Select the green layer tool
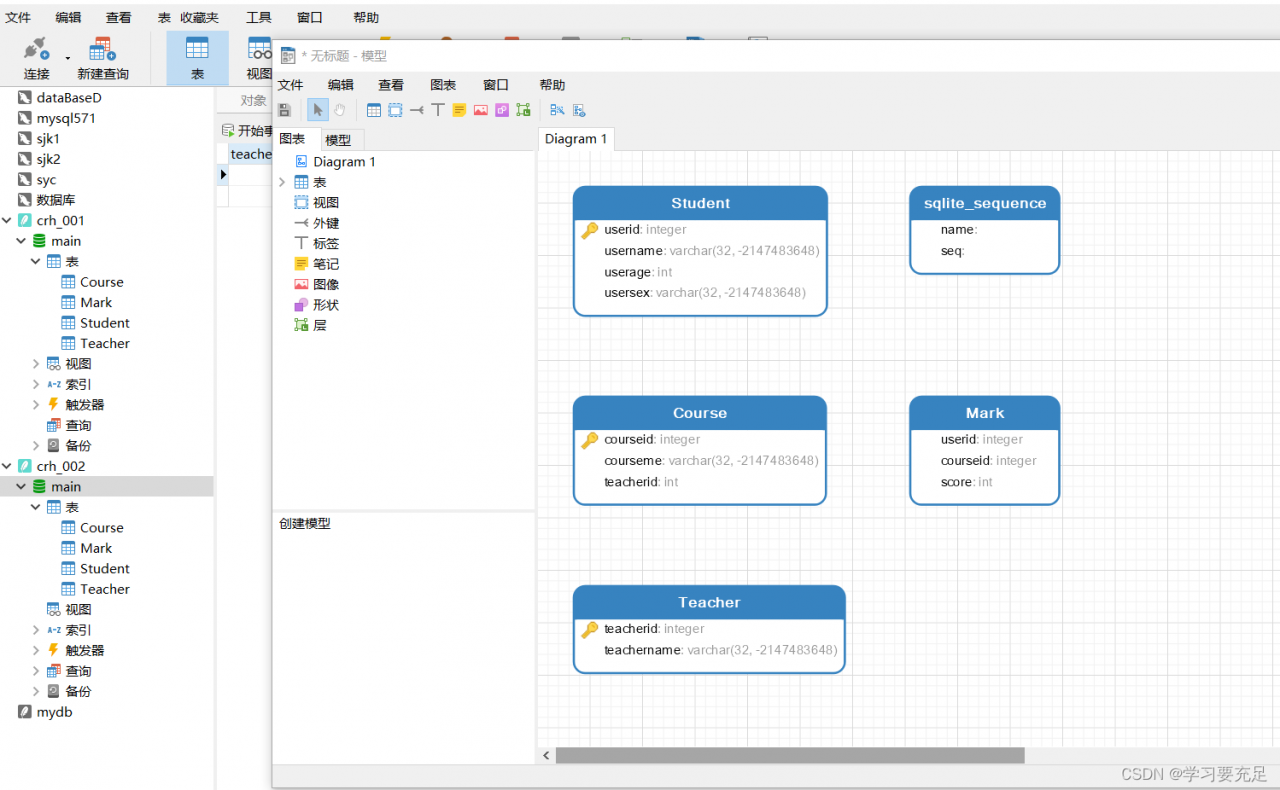 pos(523,110)
